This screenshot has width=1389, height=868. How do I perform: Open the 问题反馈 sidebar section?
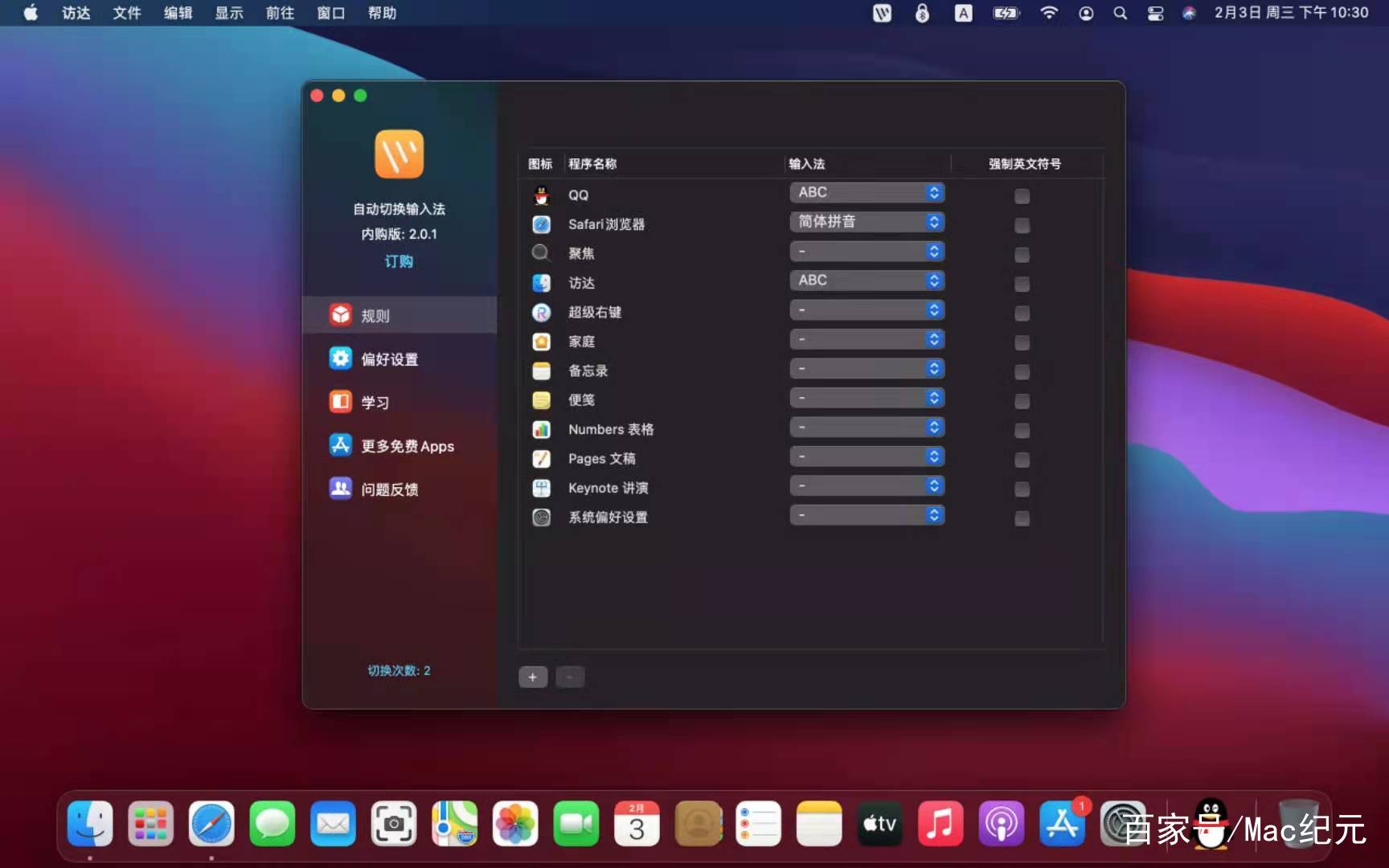coord(399,489)
